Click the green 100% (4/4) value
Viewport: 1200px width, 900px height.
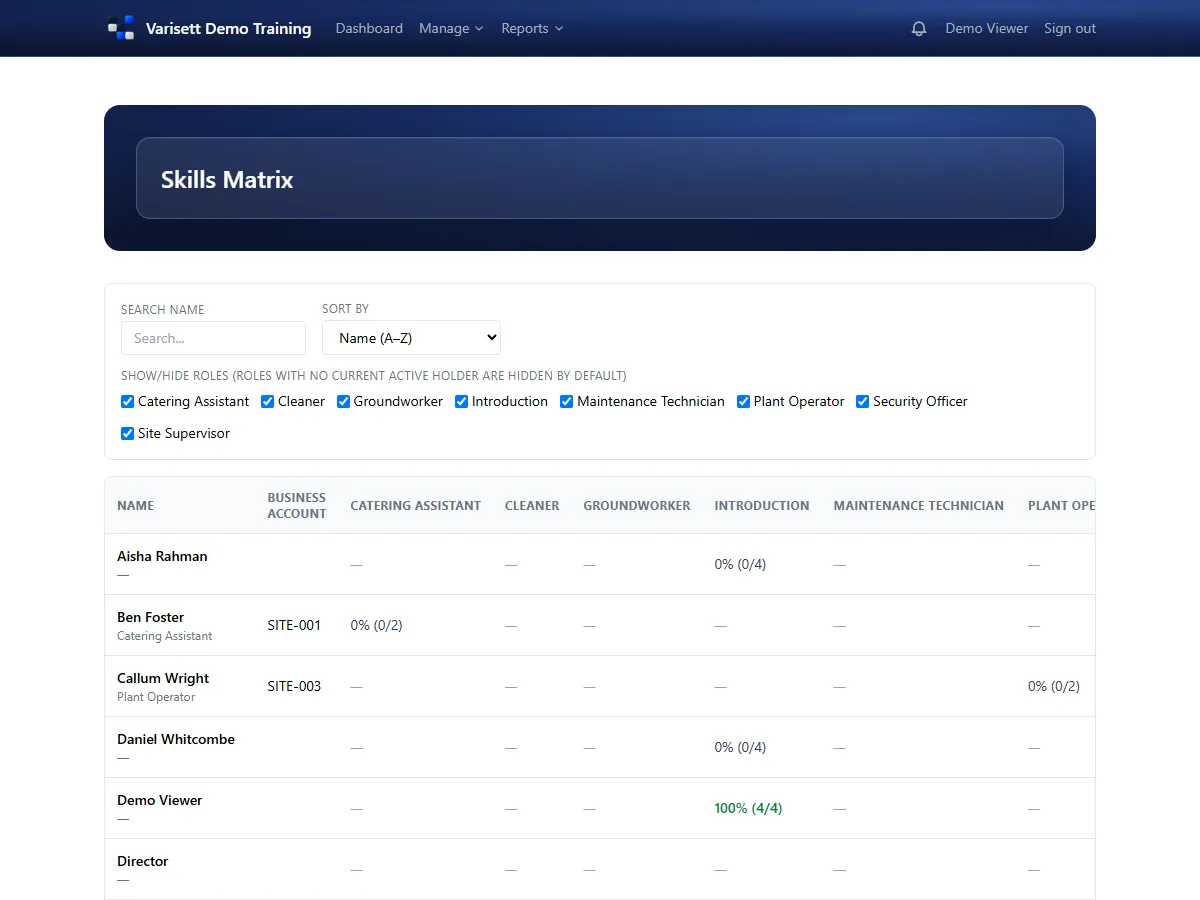[748, 808]
